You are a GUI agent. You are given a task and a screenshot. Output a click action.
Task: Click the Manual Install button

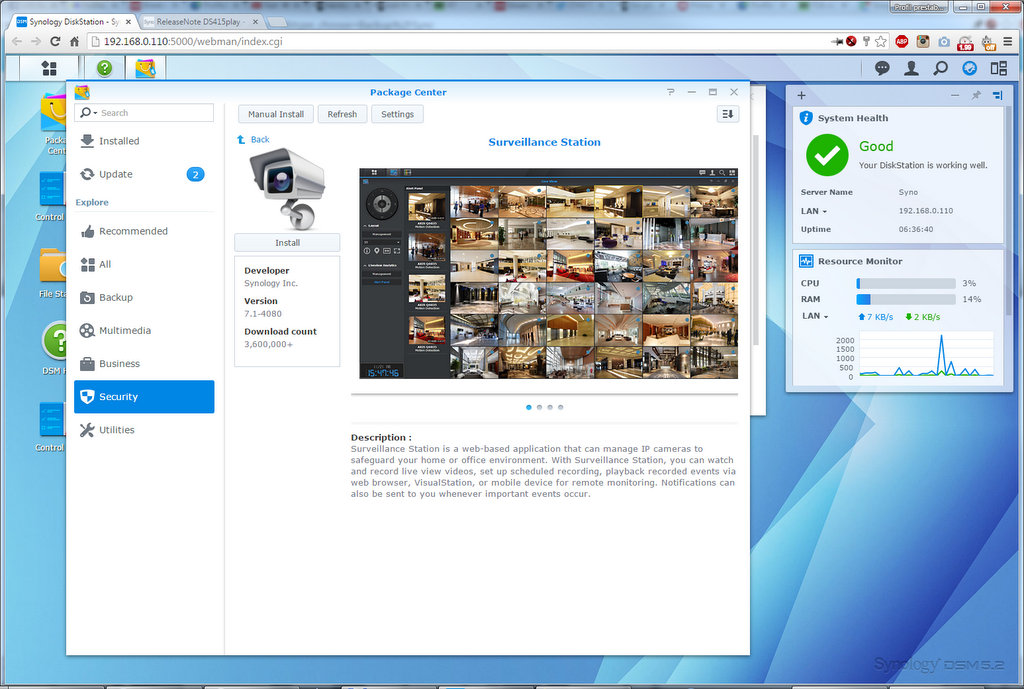pos(276,114)
